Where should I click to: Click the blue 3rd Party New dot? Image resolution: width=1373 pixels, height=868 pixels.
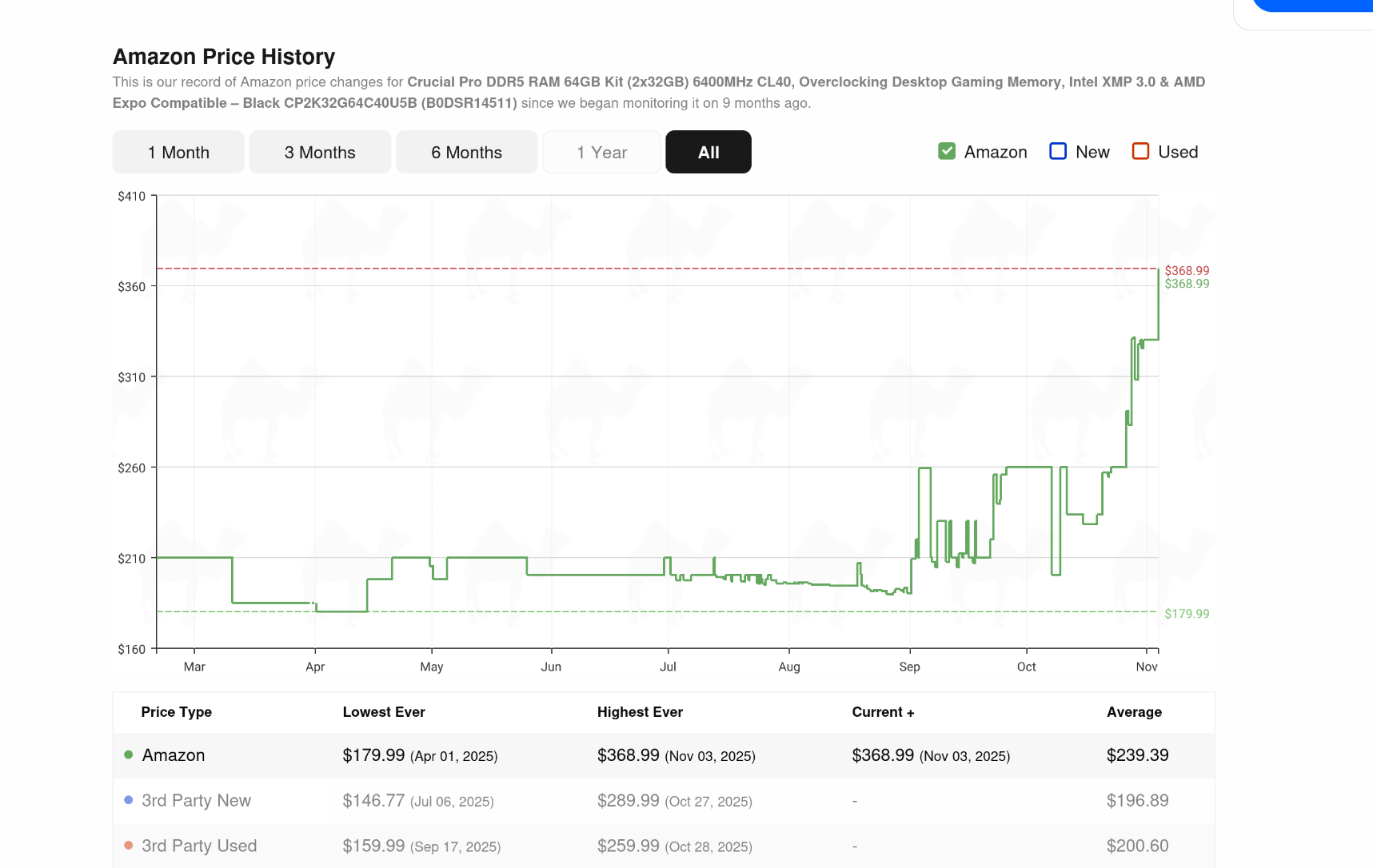coord(127,799)
